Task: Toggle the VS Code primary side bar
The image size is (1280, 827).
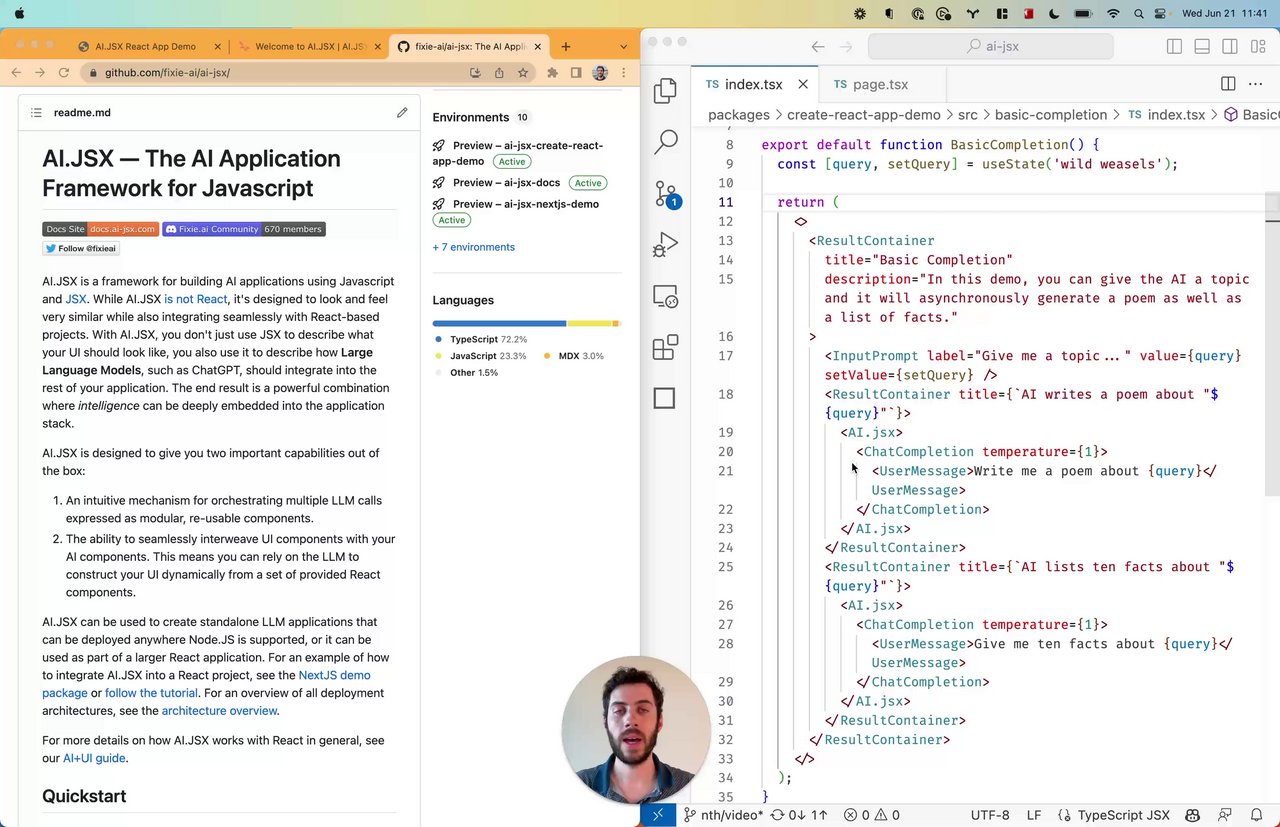Action: click(x=1174, y=46)
